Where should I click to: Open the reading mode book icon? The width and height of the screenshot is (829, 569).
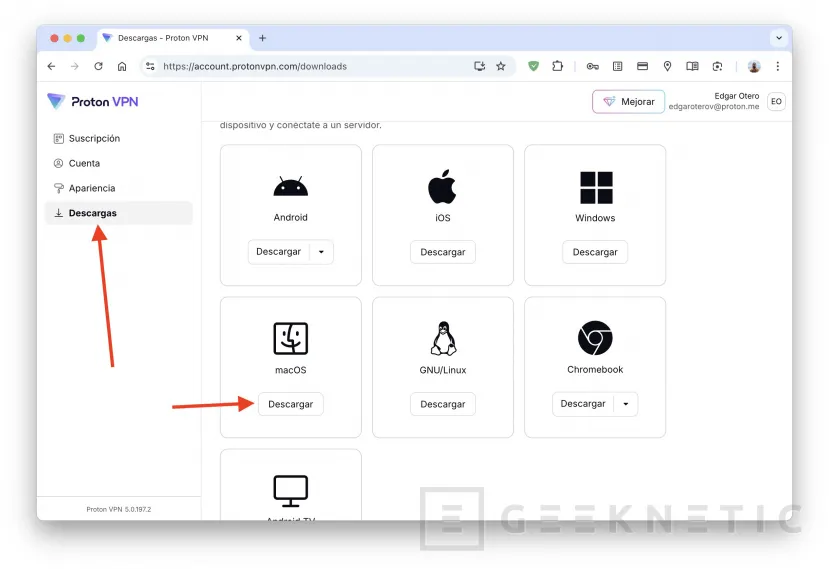692,66
